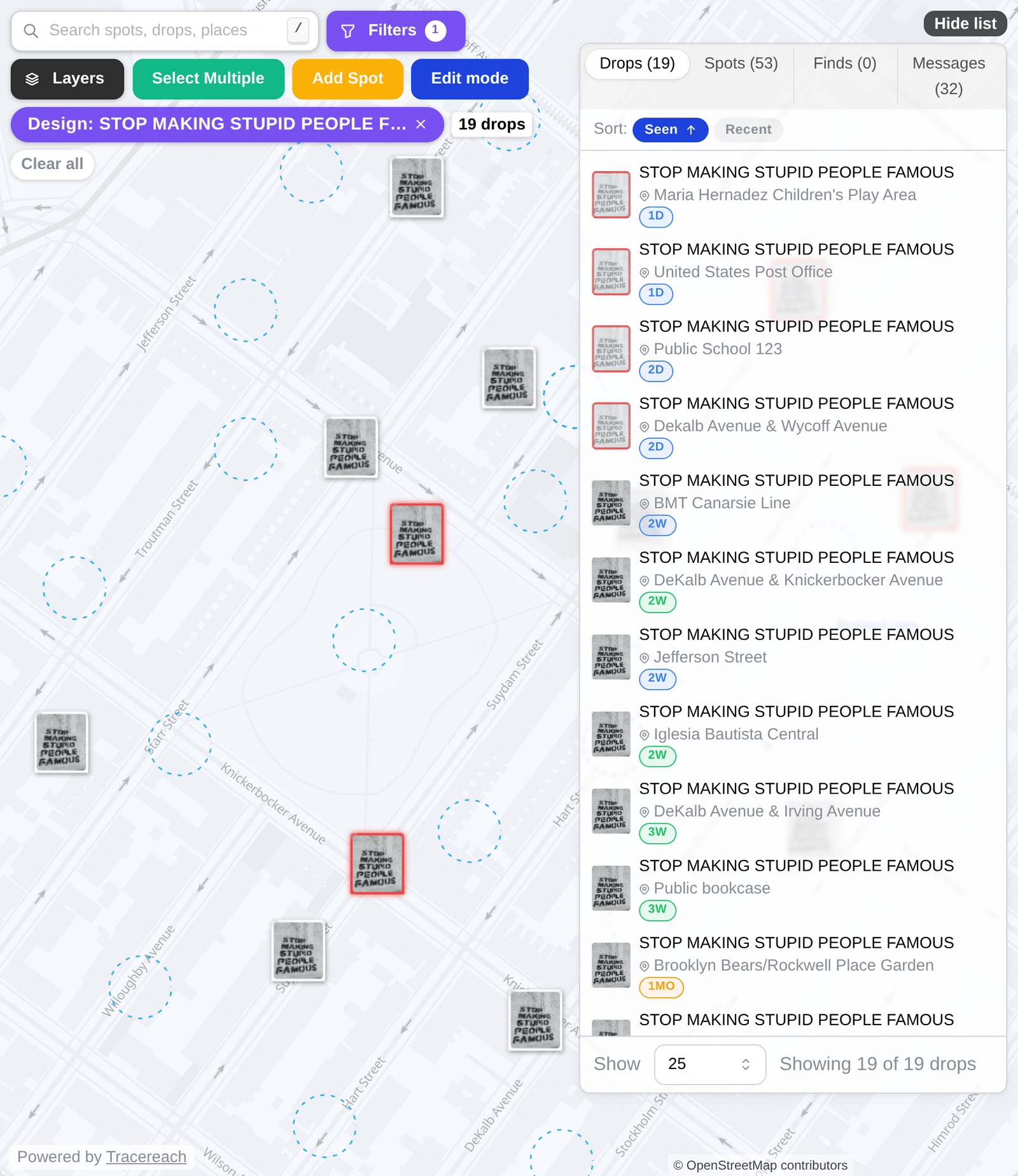
Task: Select dashed circle spot on Willoughby Avenue
Action: click(x=140, y=987)
